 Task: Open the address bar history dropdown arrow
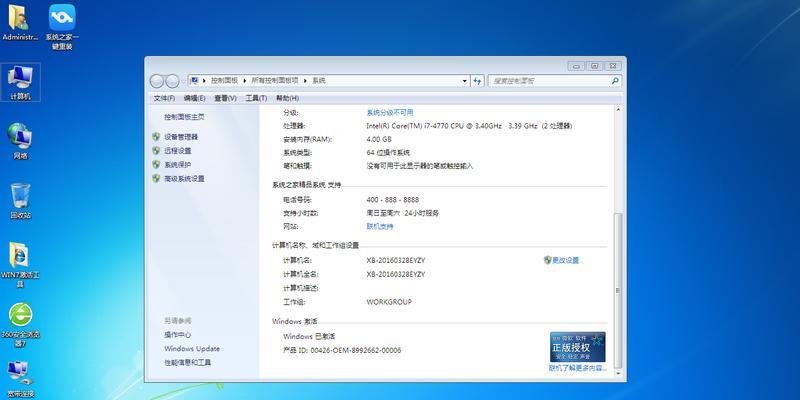[x=464, y=81]
